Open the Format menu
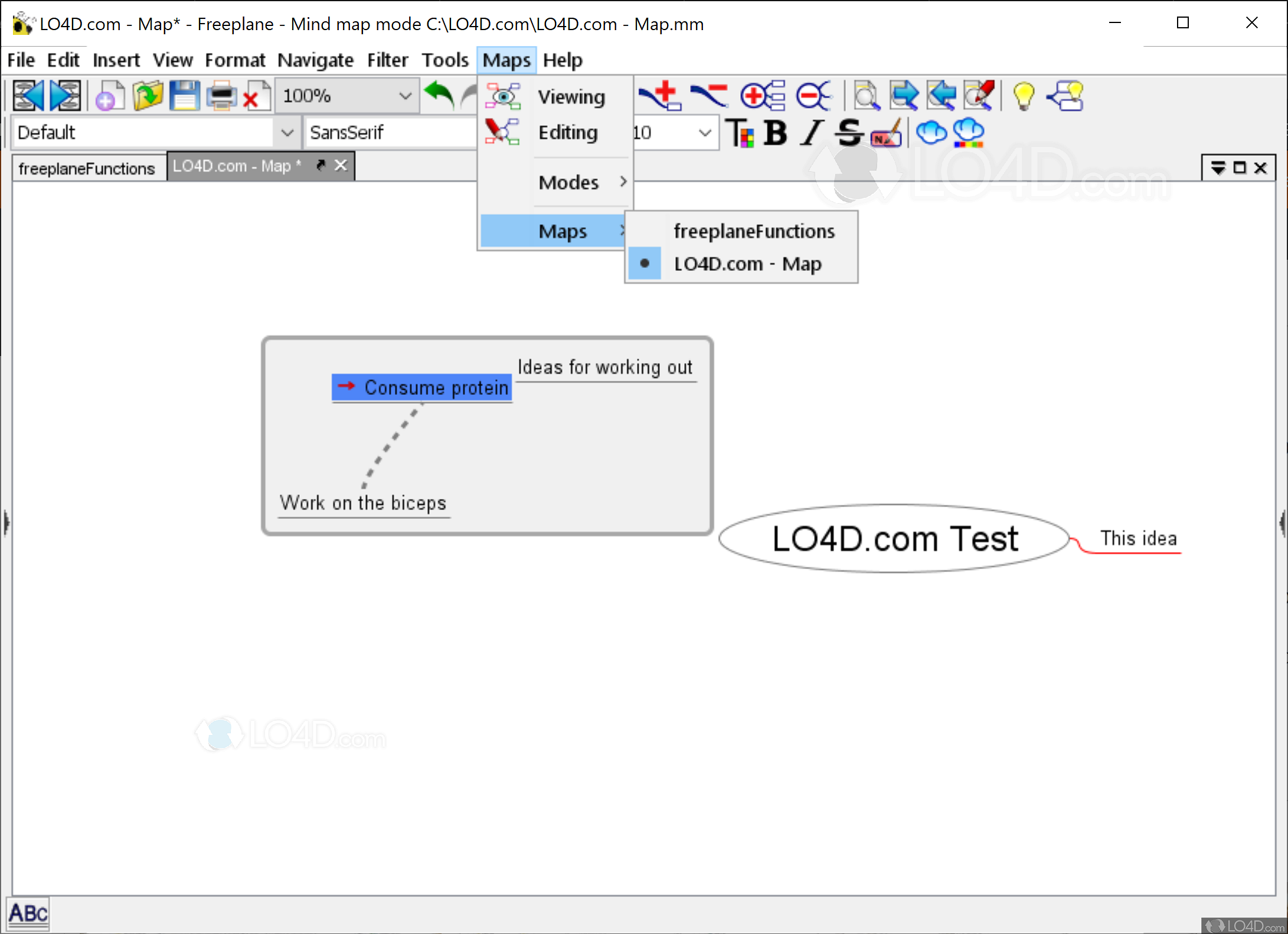1288x934 pixels. click(x=235, y=60)
